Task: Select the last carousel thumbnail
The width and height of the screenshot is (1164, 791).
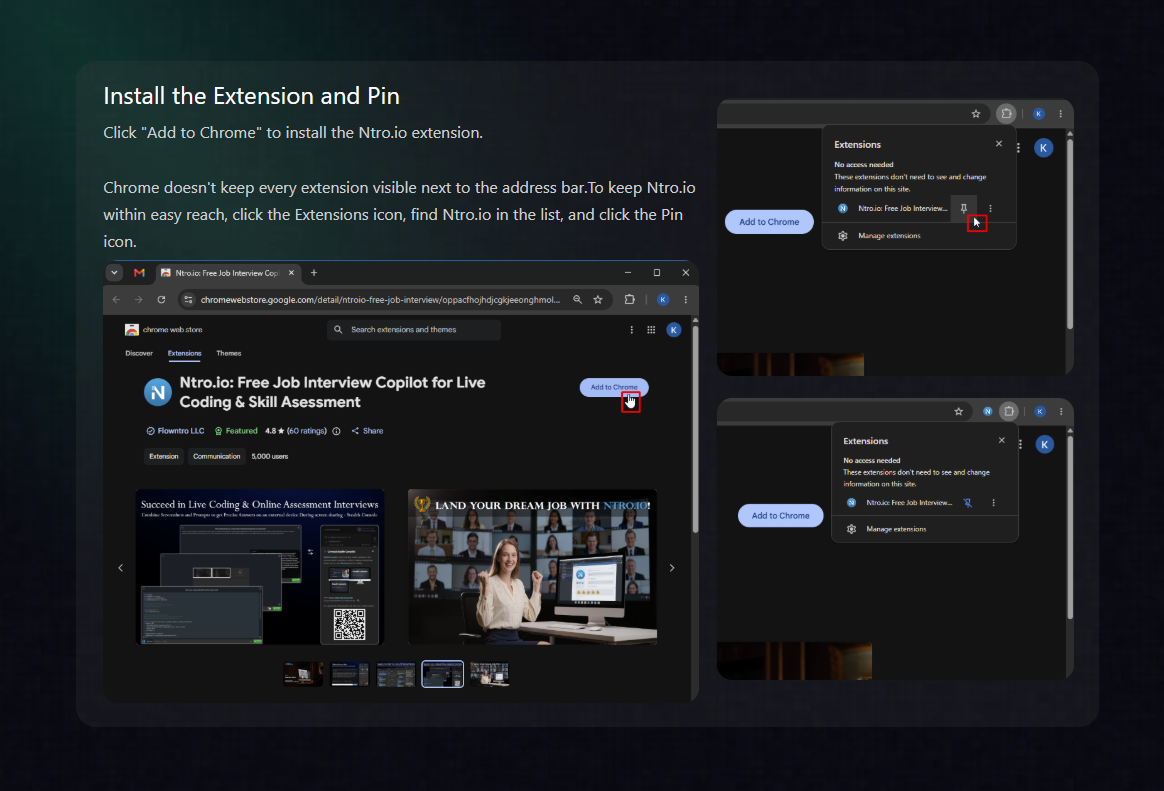Action: click(x=489, y=674)
